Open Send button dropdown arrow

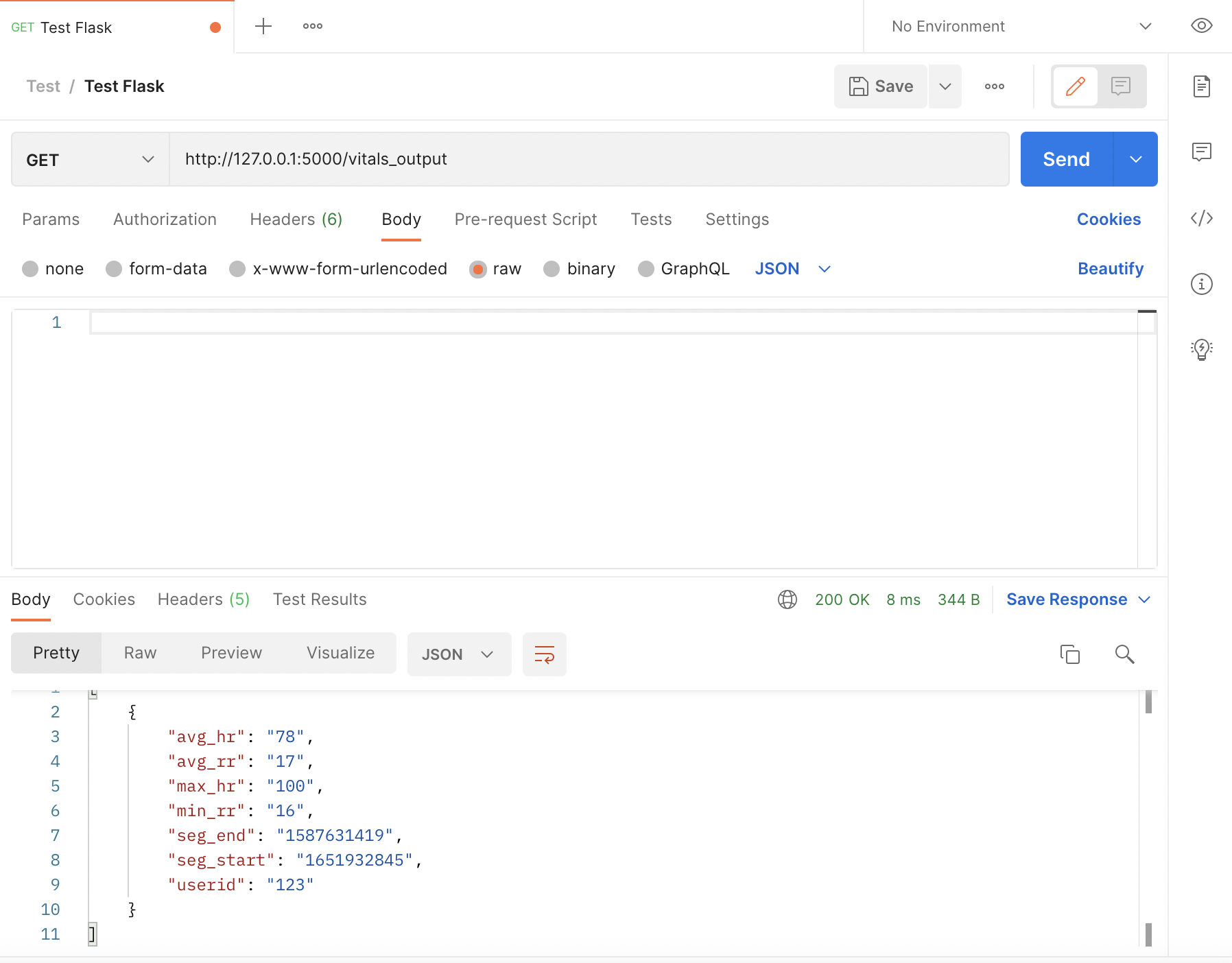point(1136,159)
